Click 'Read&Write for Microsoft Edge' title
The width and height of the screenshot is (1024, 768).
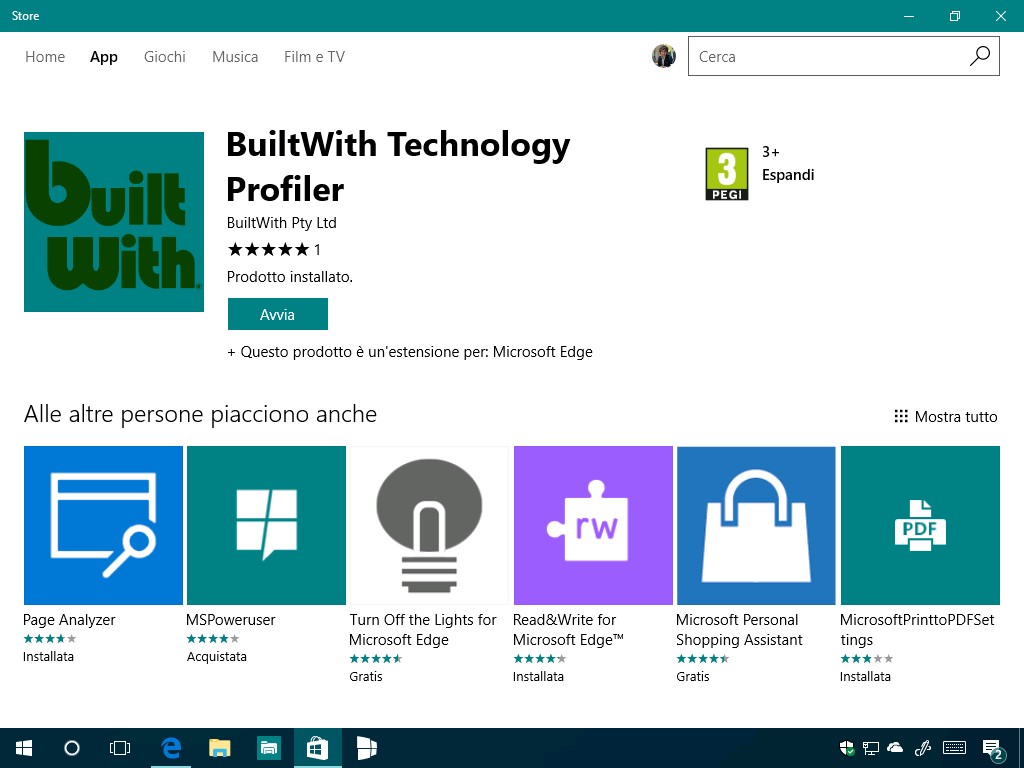pos(568,630)
